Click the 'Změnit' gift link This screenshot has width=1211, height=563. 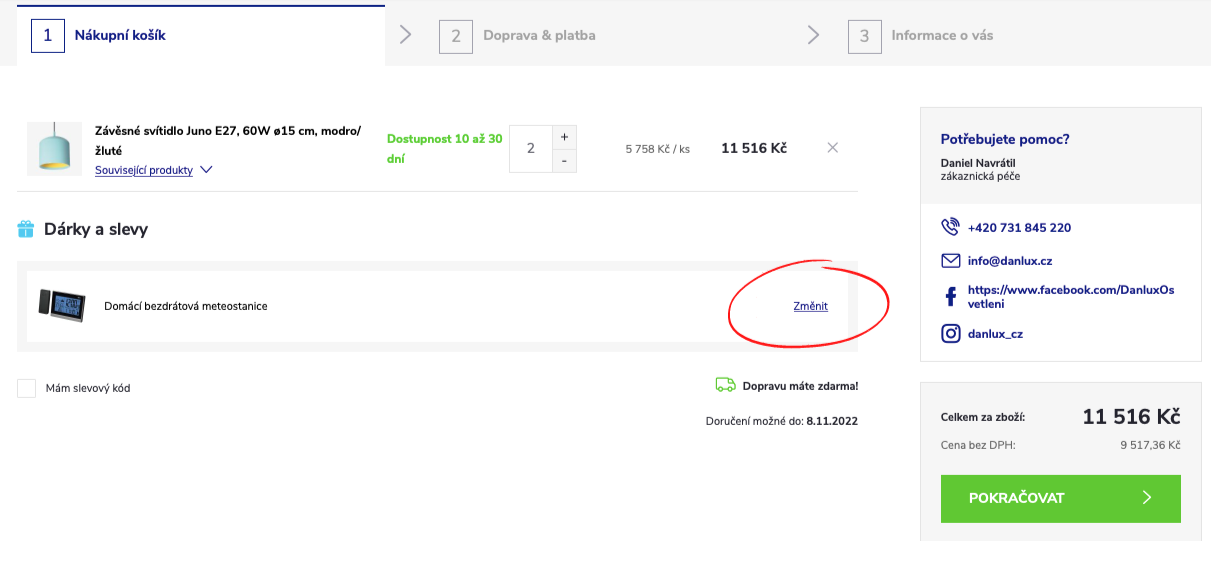click(810, 306)
